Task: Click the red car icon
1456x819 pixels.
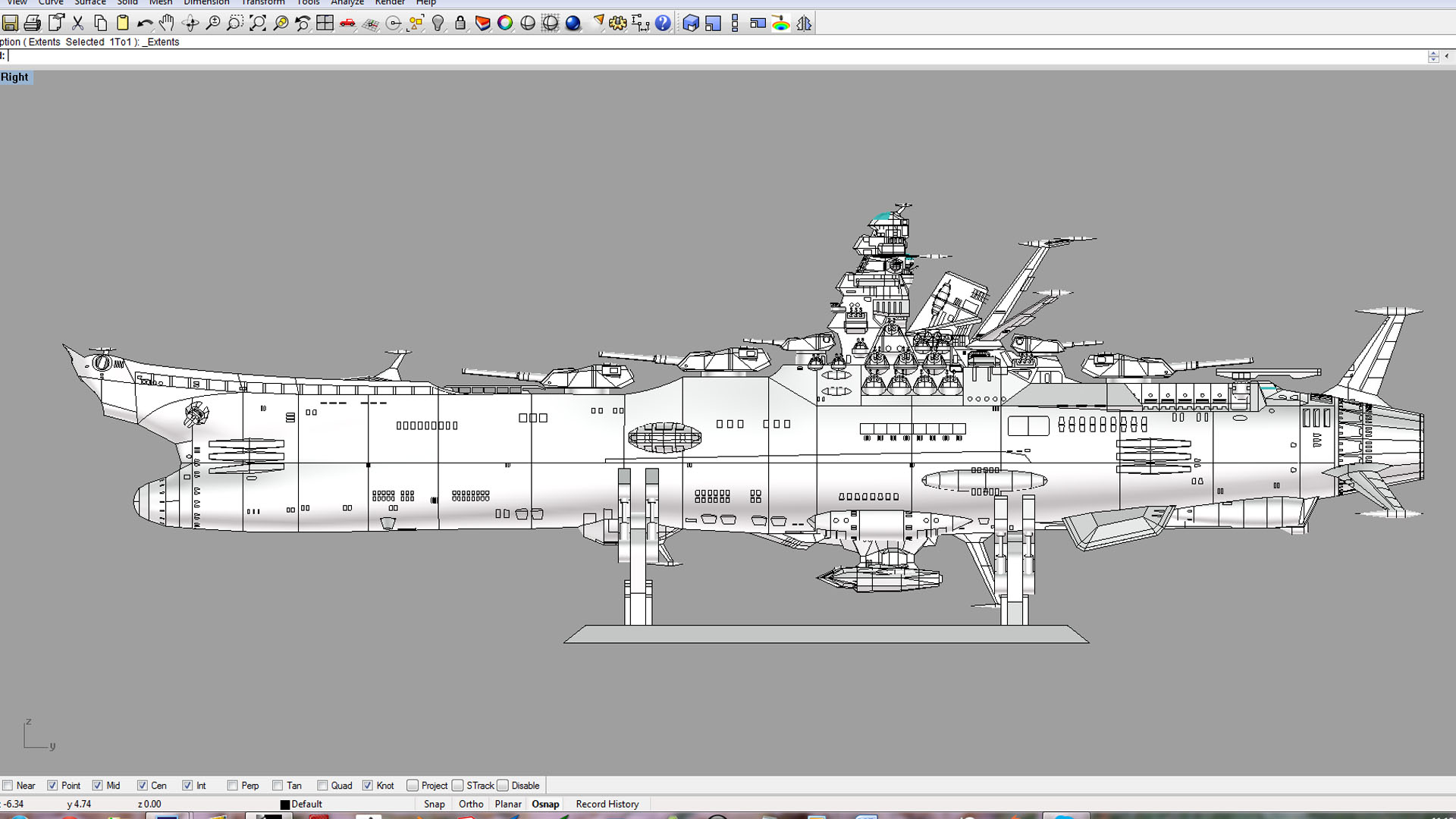Action: tap(348, 24)
